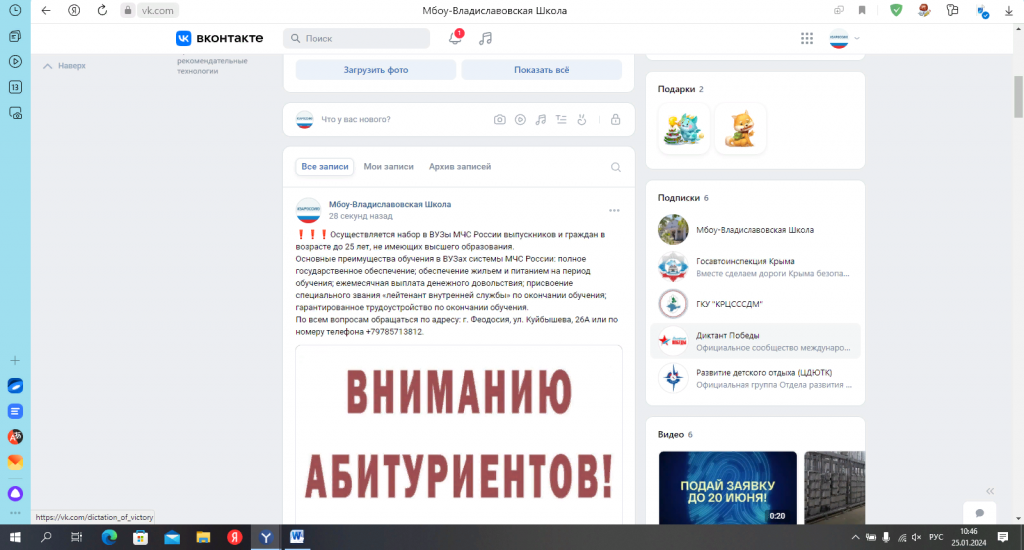Image resolution: width=1024 pixels, height=550 pixels.
Task: Switch to the "Архив записей" tab
Action: 460,167
